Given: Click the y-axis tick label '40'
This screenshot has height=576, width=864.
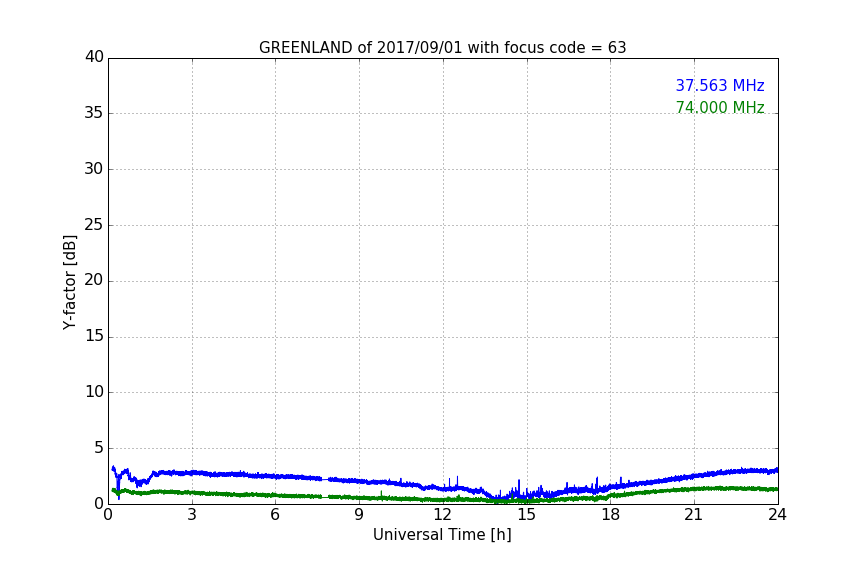Looking at the screenshot, I should tap(94, 57).
